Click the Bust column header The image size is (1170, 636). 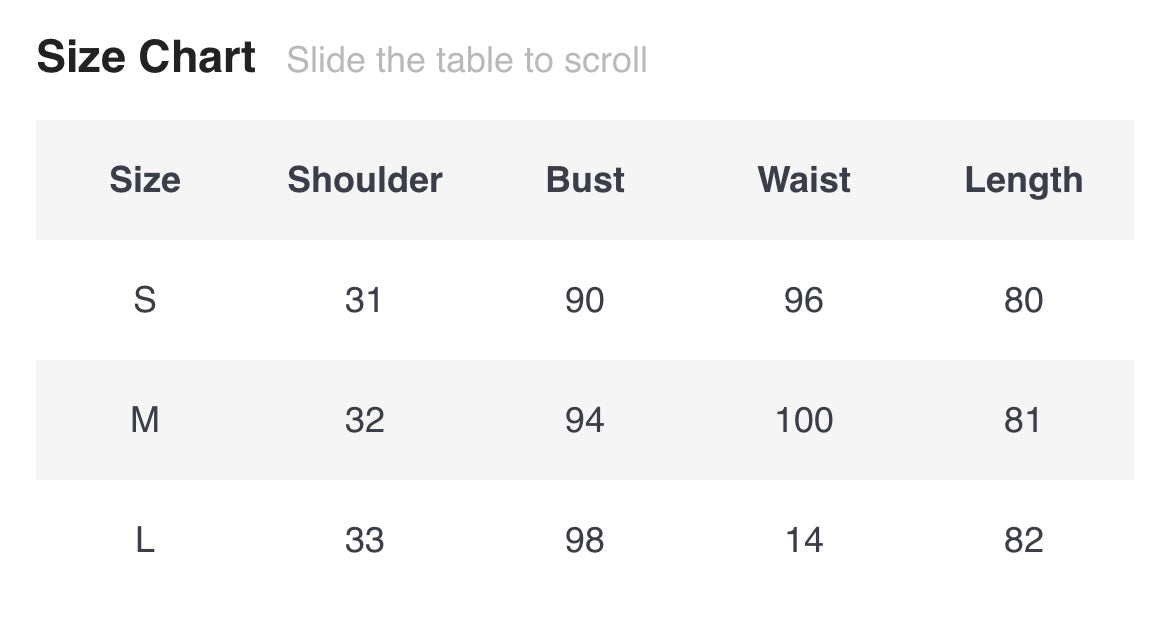pyautogui.click(x=585, y=180)
